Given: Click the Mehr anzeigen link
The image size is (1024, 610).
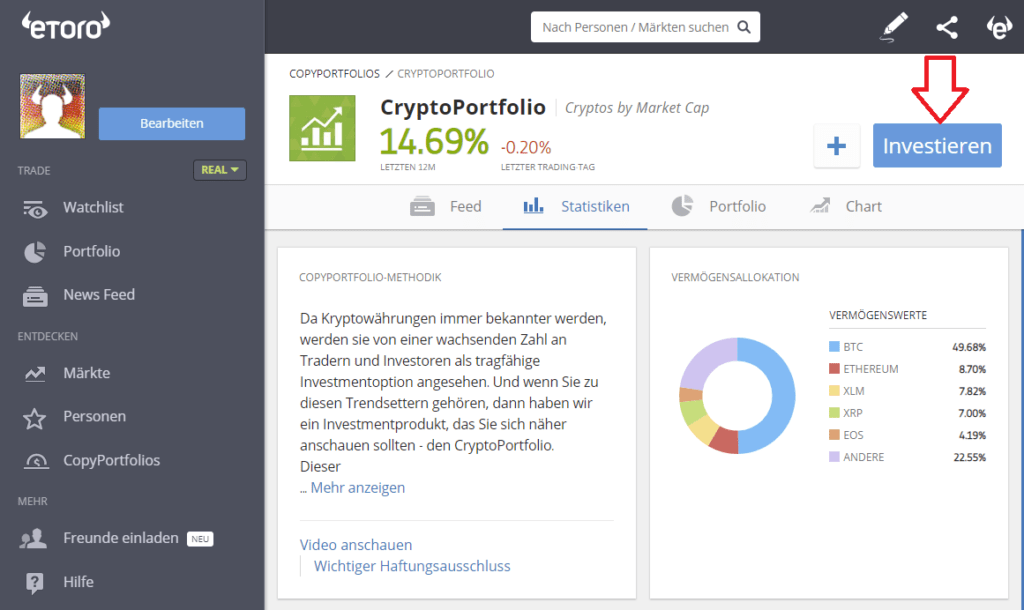Looking at the screenshot, I should click(x=357, y=488).
